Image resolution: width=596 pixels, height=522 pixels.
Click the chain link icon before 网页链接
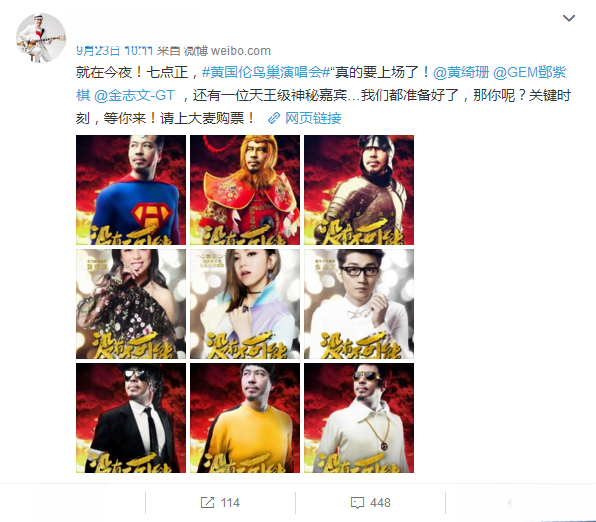(x=274, y=118)
